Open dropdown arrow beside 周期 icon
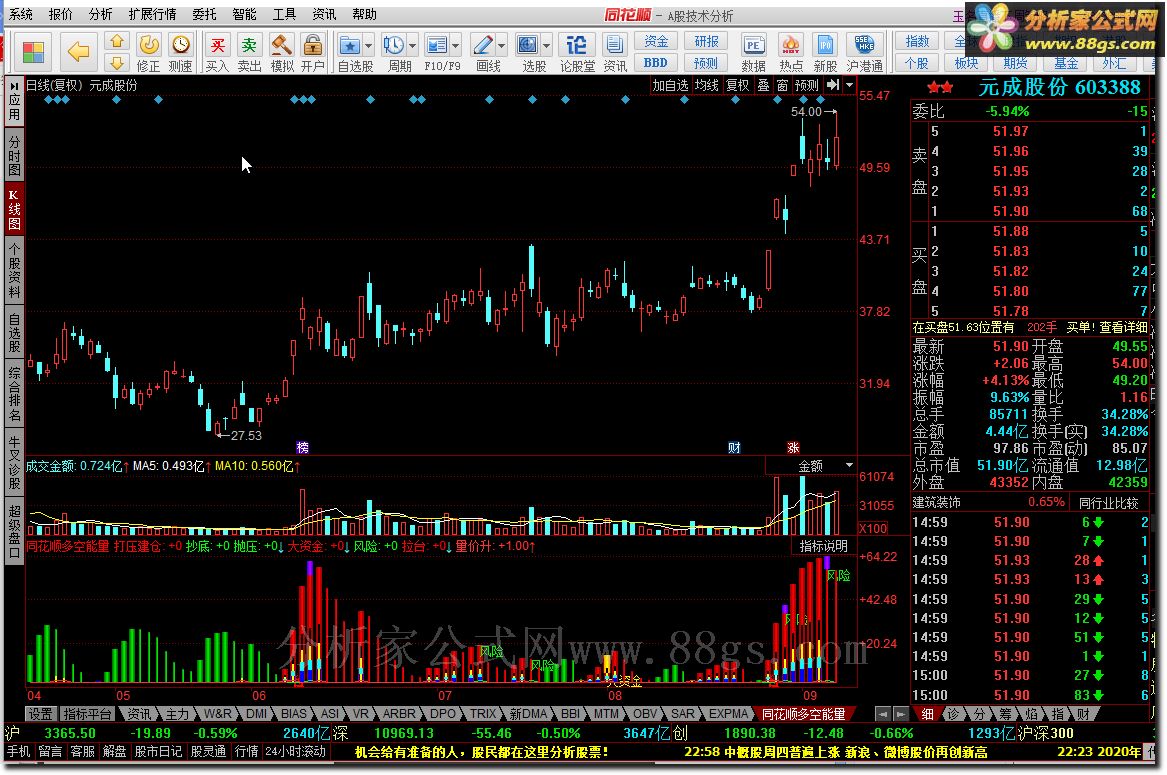The width and height of the screenshot is (1167, 775). click(x=413, y=46)
